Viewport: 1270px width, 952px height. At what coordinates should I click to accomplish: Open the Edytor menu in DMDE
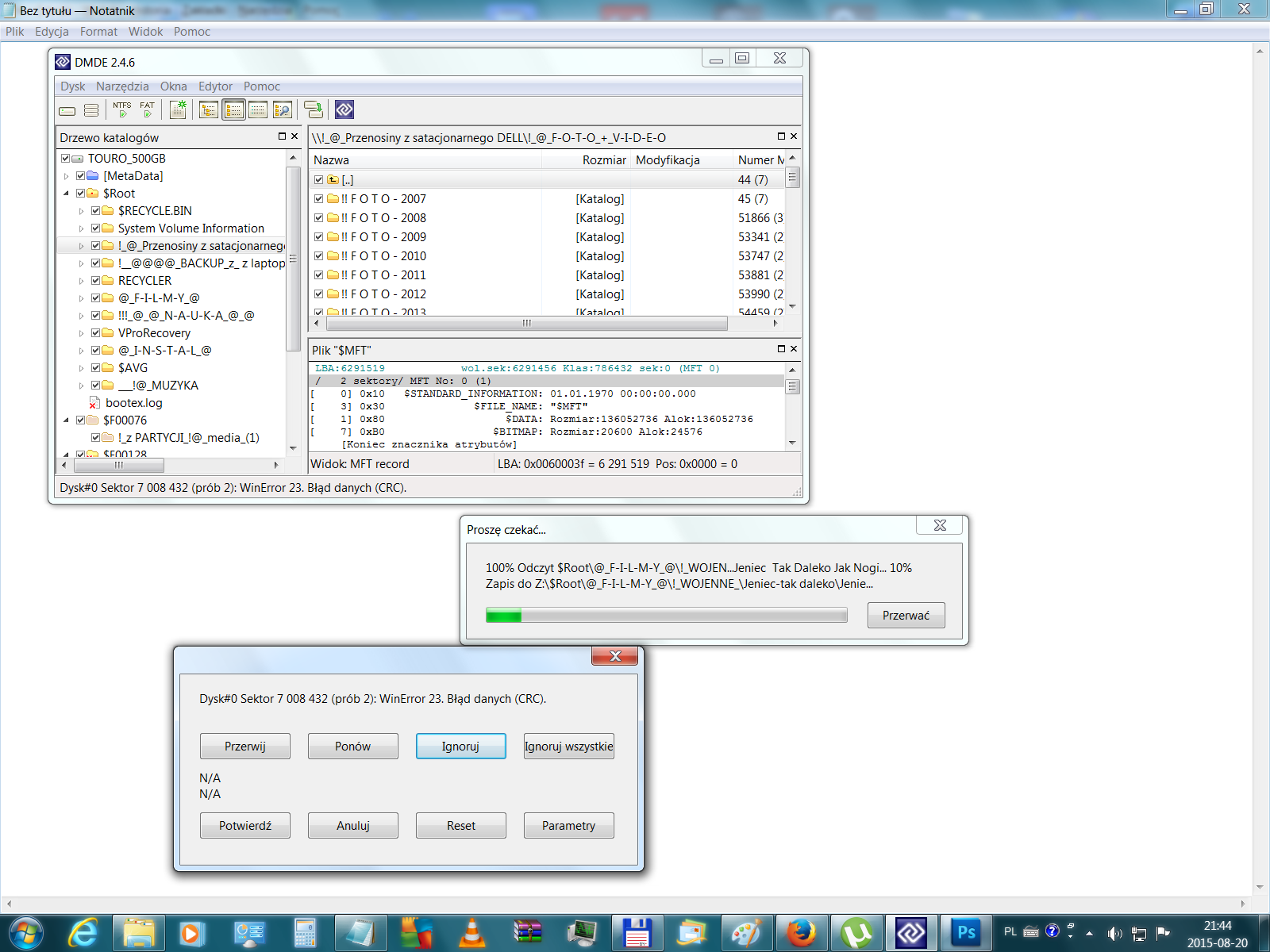(x=215, y=86)
